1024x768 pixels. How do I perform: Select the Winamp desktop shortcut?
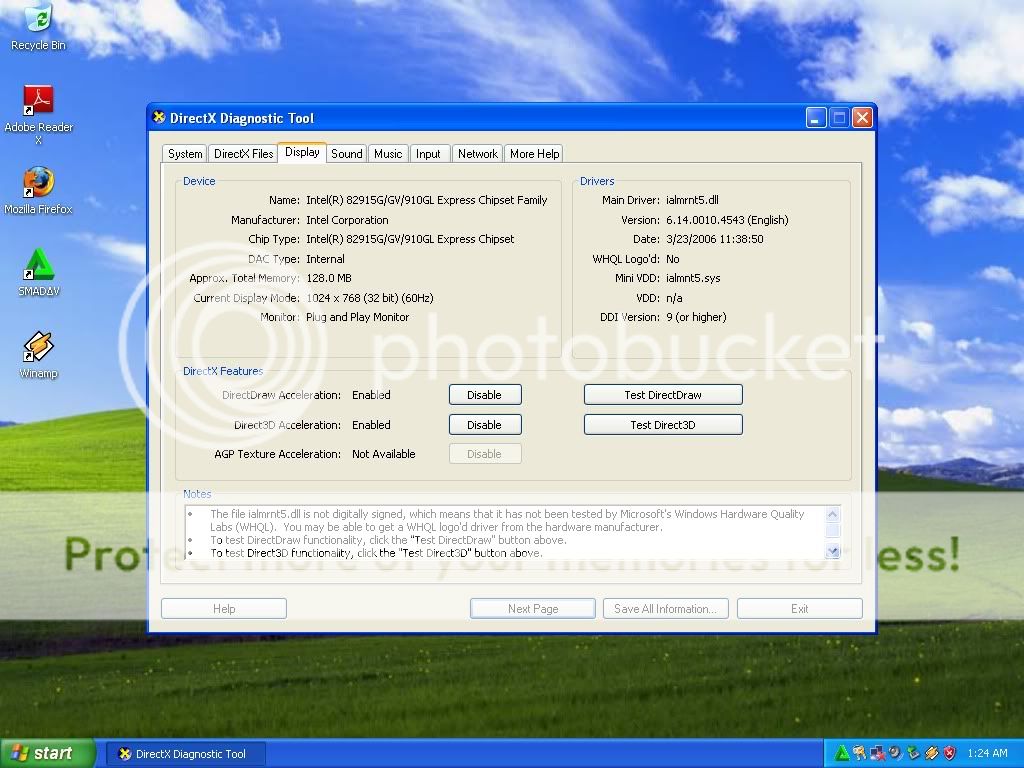pyautogui.click(x=38, y=355)
